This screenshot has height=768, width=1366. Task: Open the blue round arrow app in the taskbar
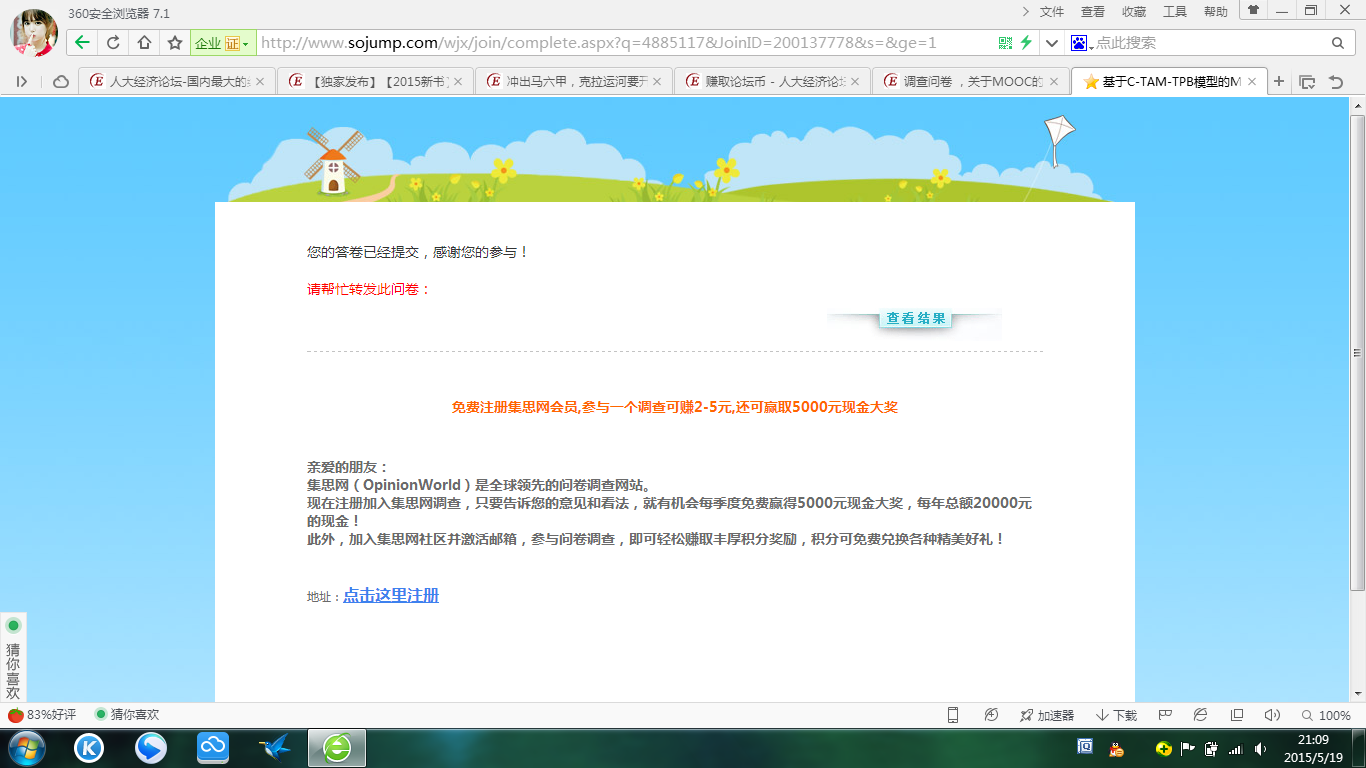point(151,748)
